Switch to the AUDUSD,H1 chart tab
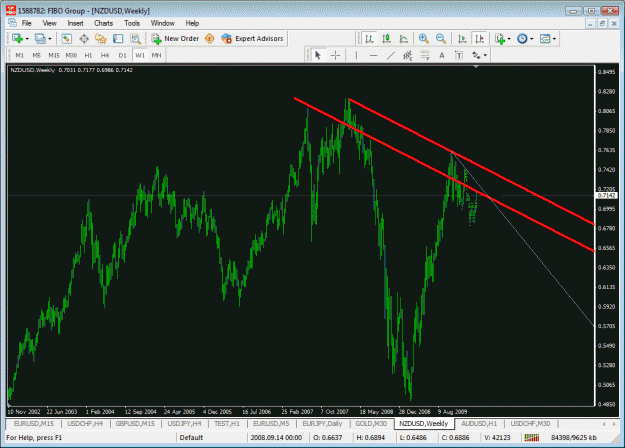Viewport: 625px width, 448px height. 479,424
